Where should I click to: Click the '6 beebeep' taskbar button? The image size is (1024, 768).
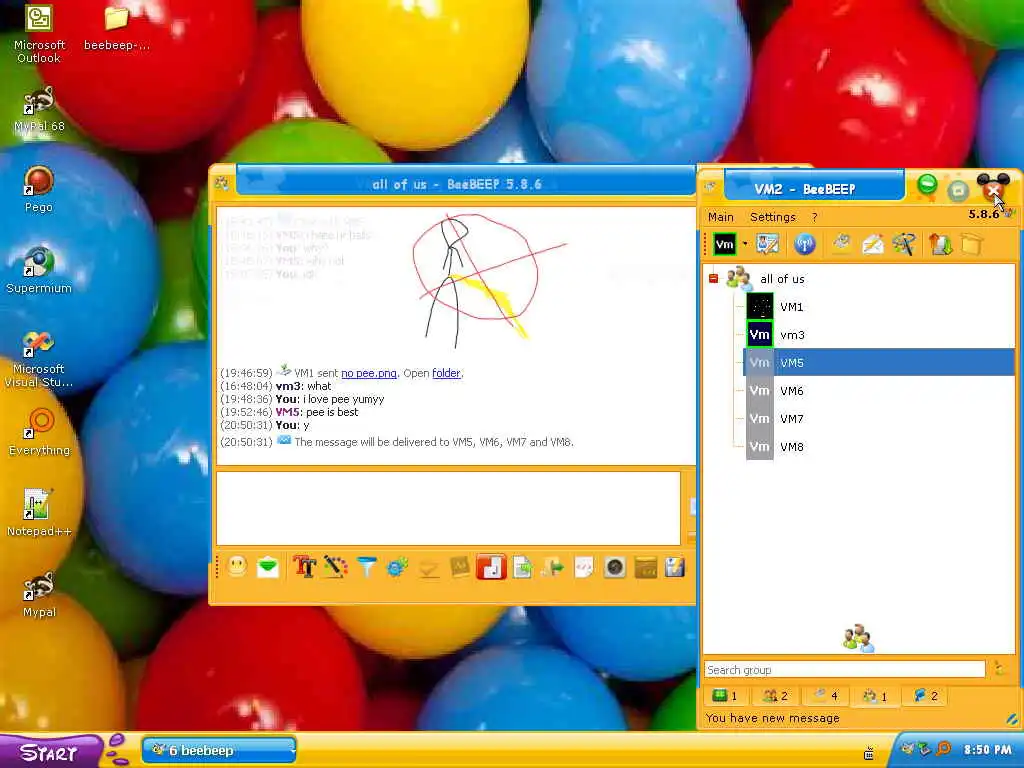pyautogui.click(x=219, y=750)
